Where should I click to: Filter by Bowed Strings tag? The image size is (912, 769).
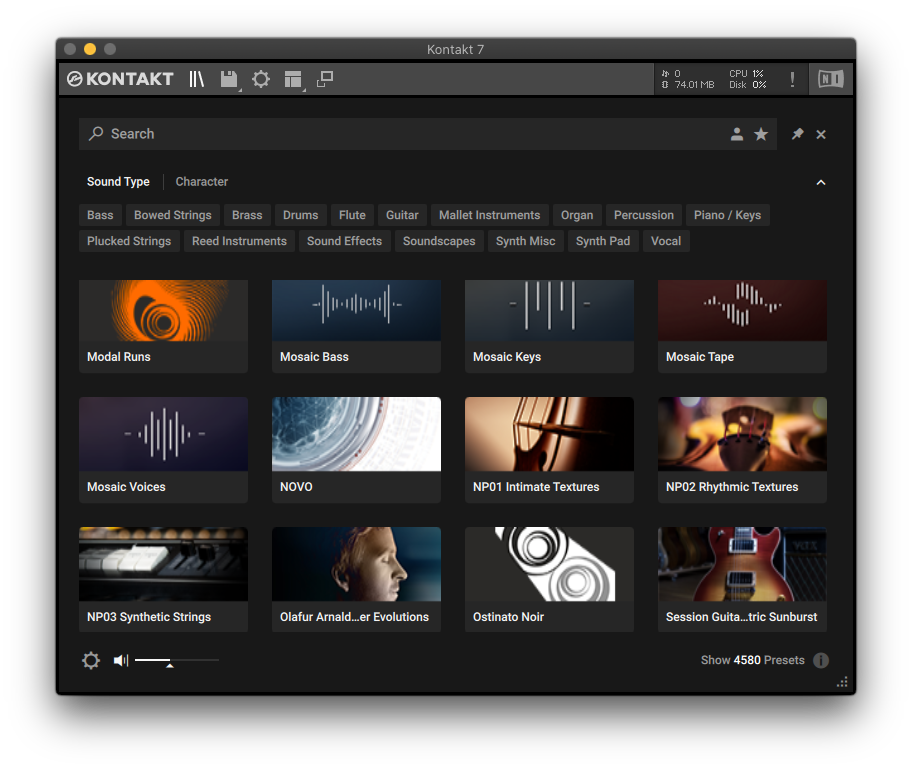(173, 215)
